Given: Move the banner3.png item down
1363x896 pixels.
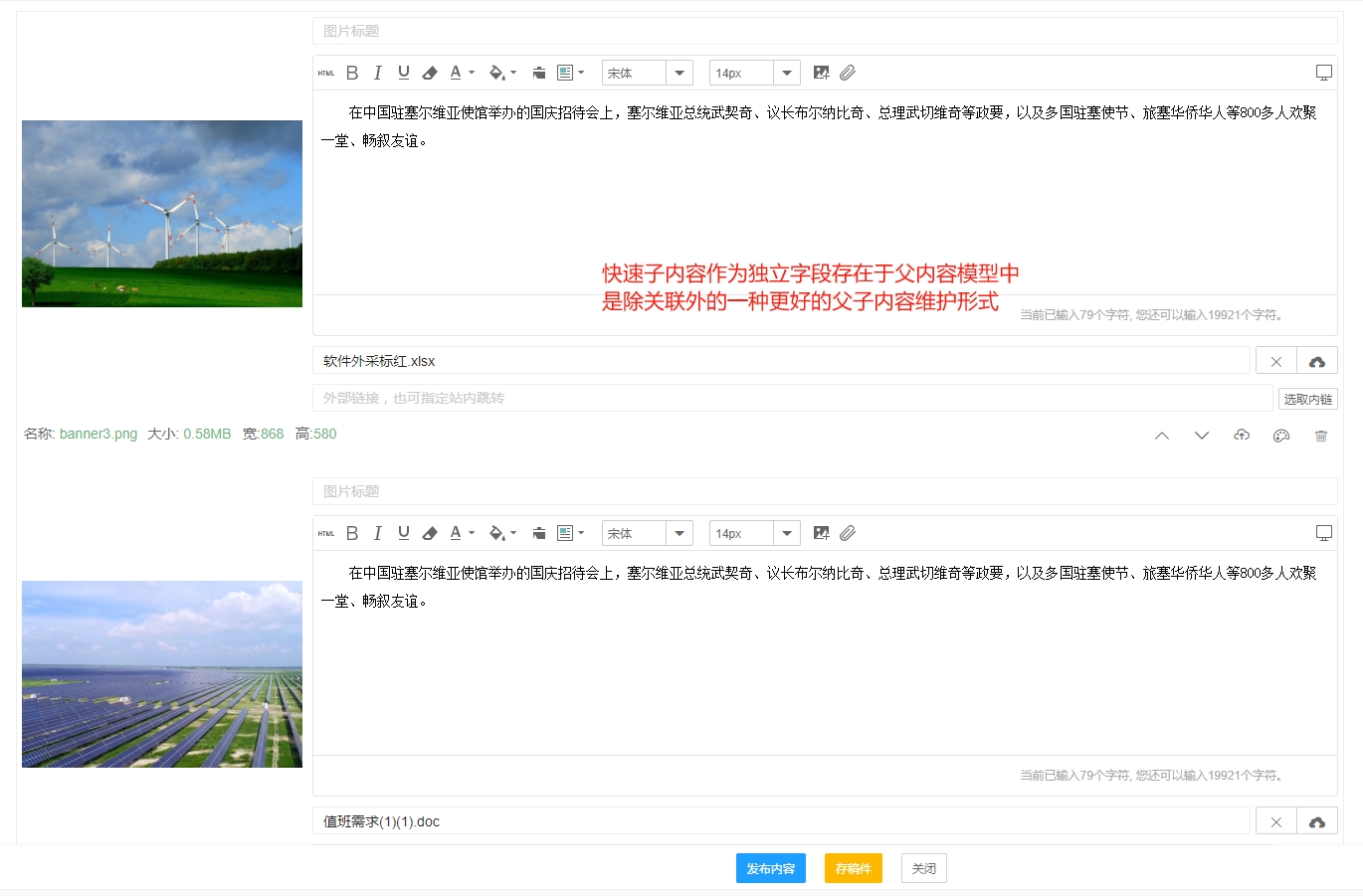Looking at the screenshot, I should coord(1202,436).
